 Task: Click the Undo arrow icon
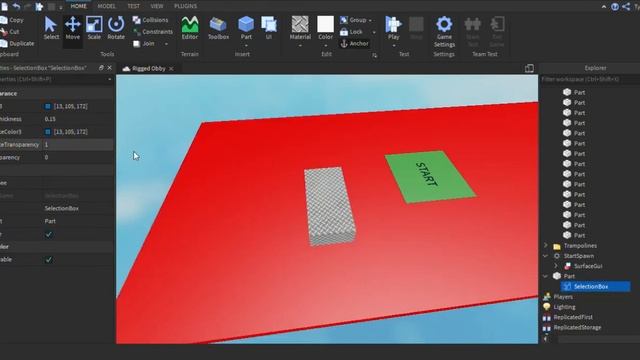16,6
